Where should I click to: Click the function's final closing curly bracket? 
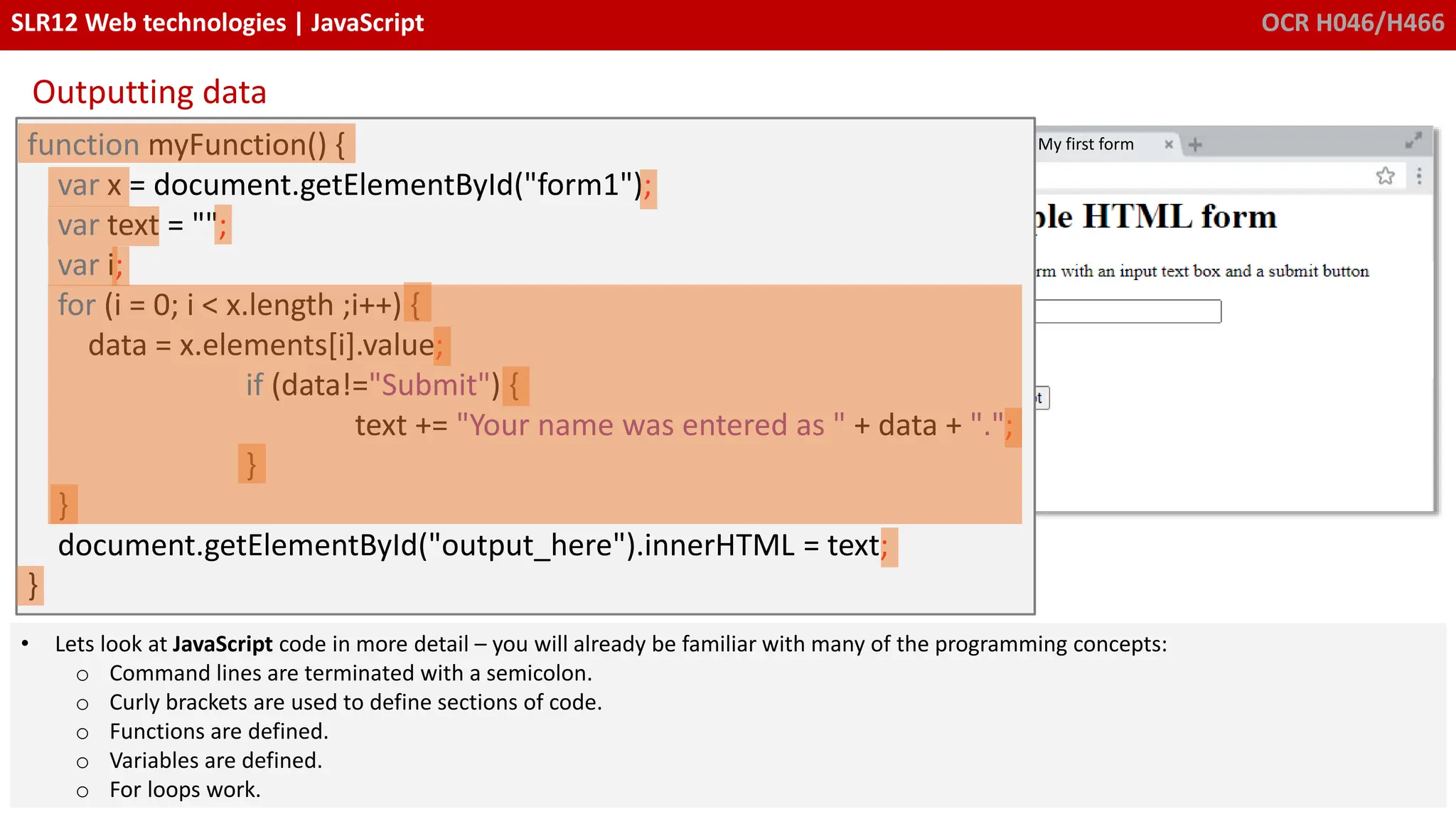33,586
